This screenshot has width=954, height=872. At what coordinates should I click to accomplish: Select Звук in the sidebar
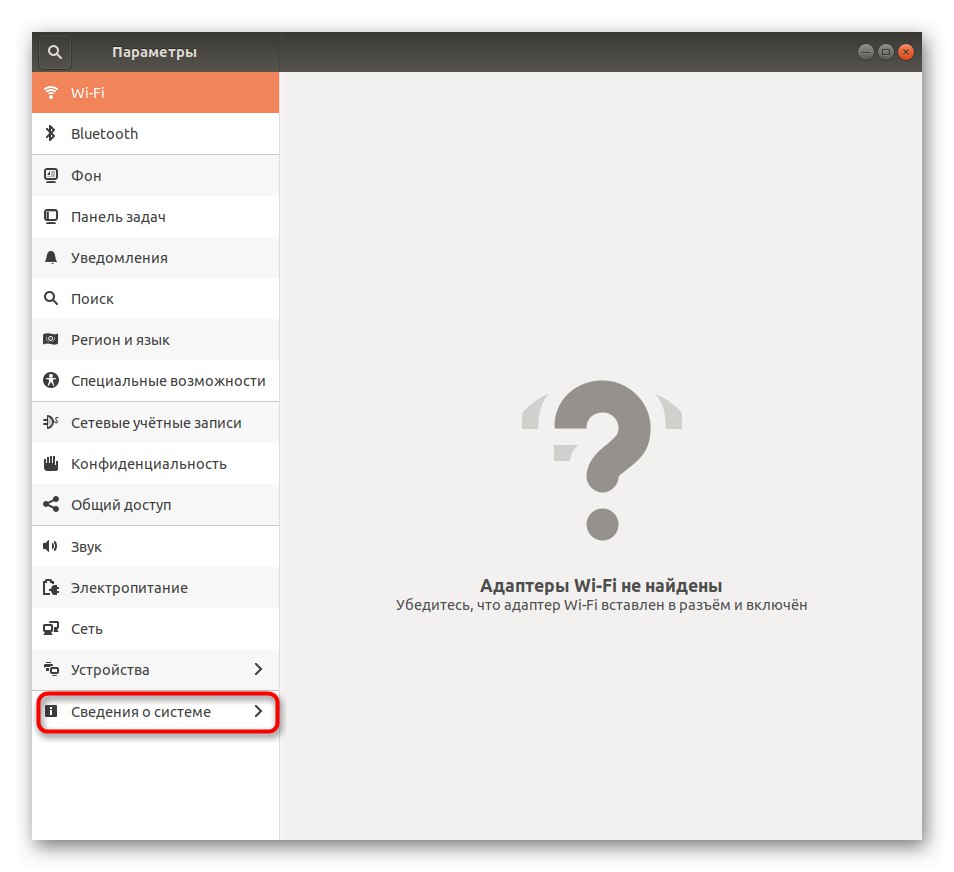tap(156, 546)
